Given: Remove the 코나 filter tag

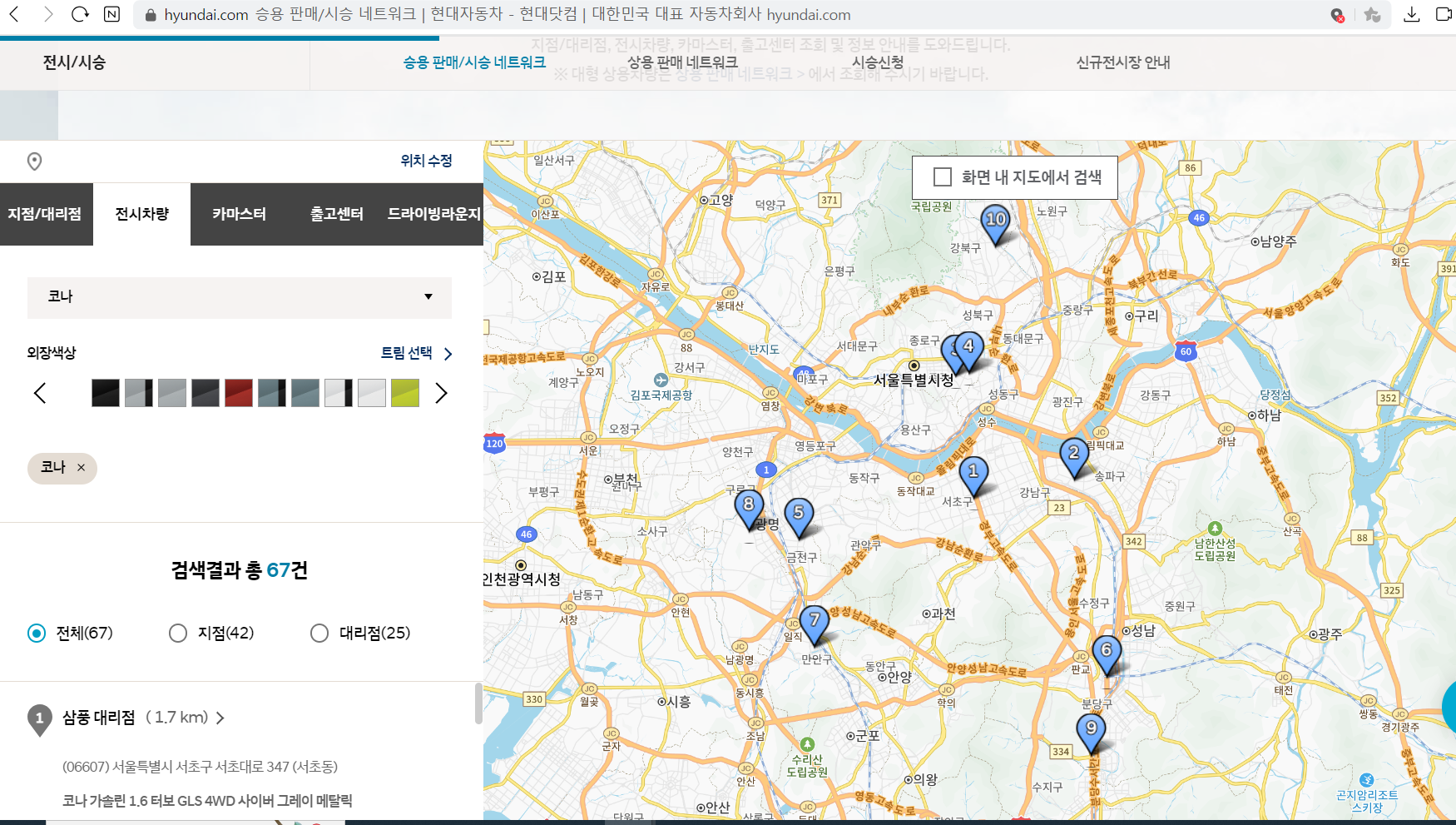Looking at the screenshot, I should [x=81, y=468].
